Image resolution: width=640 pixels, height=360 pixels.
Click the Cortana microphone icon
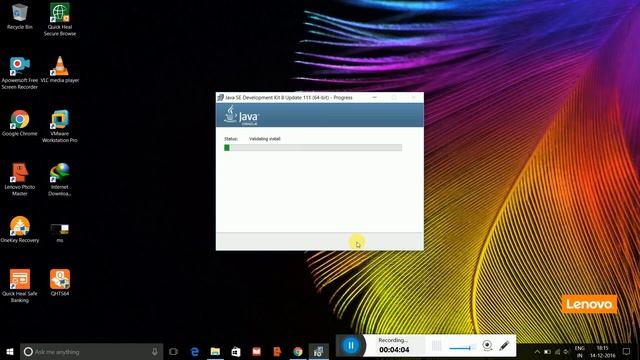(155, 351)
